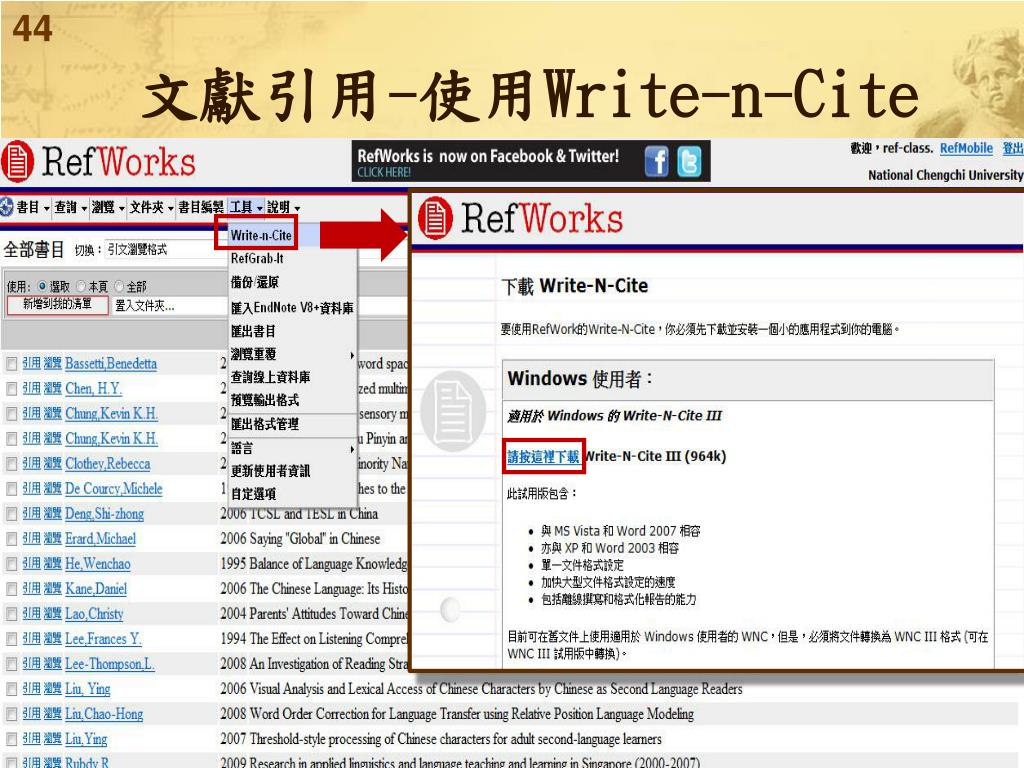Tick the checkbox for Lee, Frances Y.
Image resolution: width=1024 pixels, height=768 pixels.
pyautogui.click(x=11, y=639)
